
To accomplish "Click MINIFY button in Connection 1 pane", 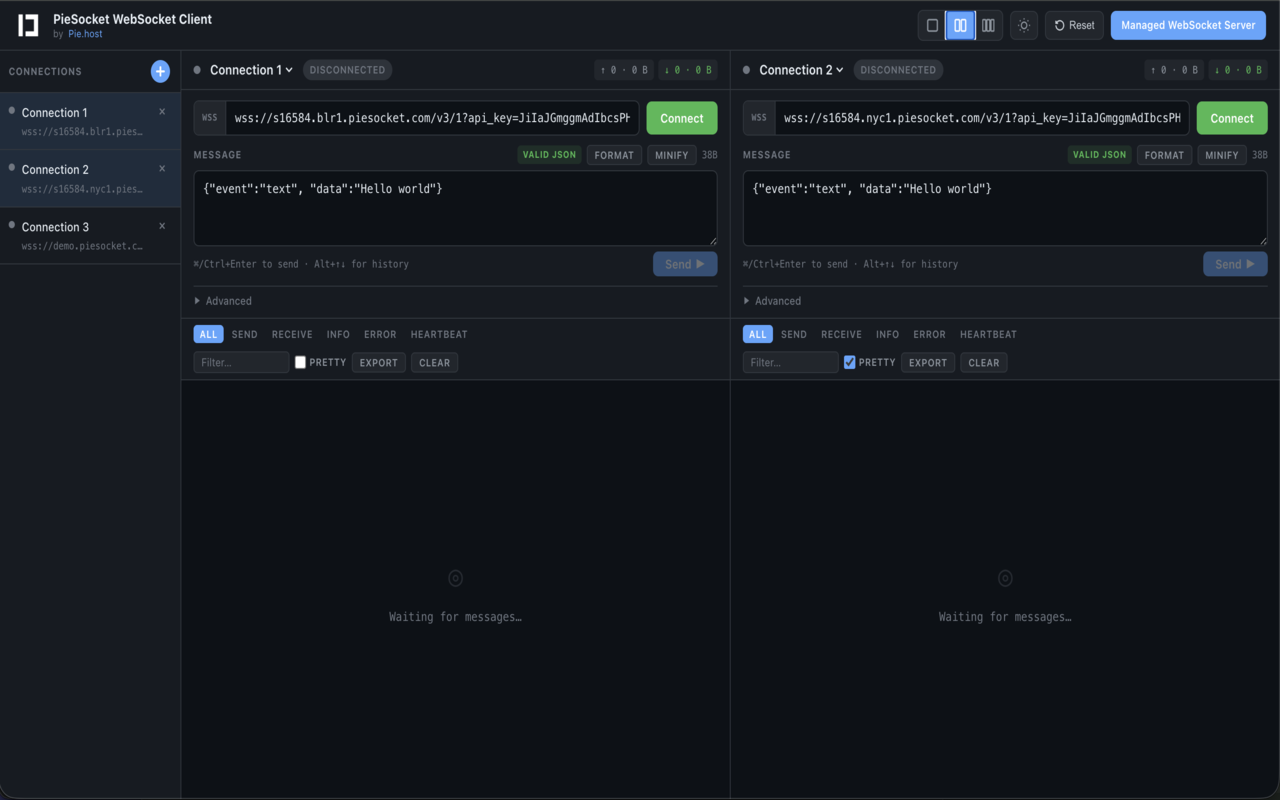I will point(672,155).
